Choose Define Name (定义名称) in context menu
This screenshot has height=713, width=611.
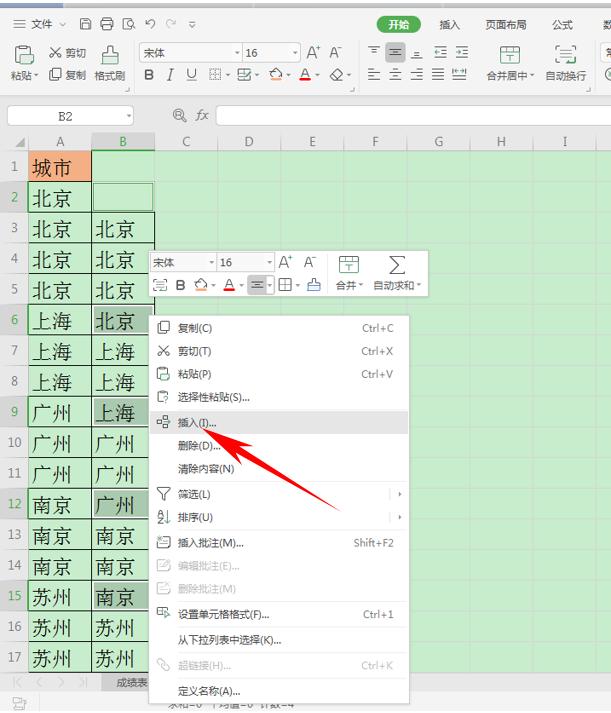[279, 692]
